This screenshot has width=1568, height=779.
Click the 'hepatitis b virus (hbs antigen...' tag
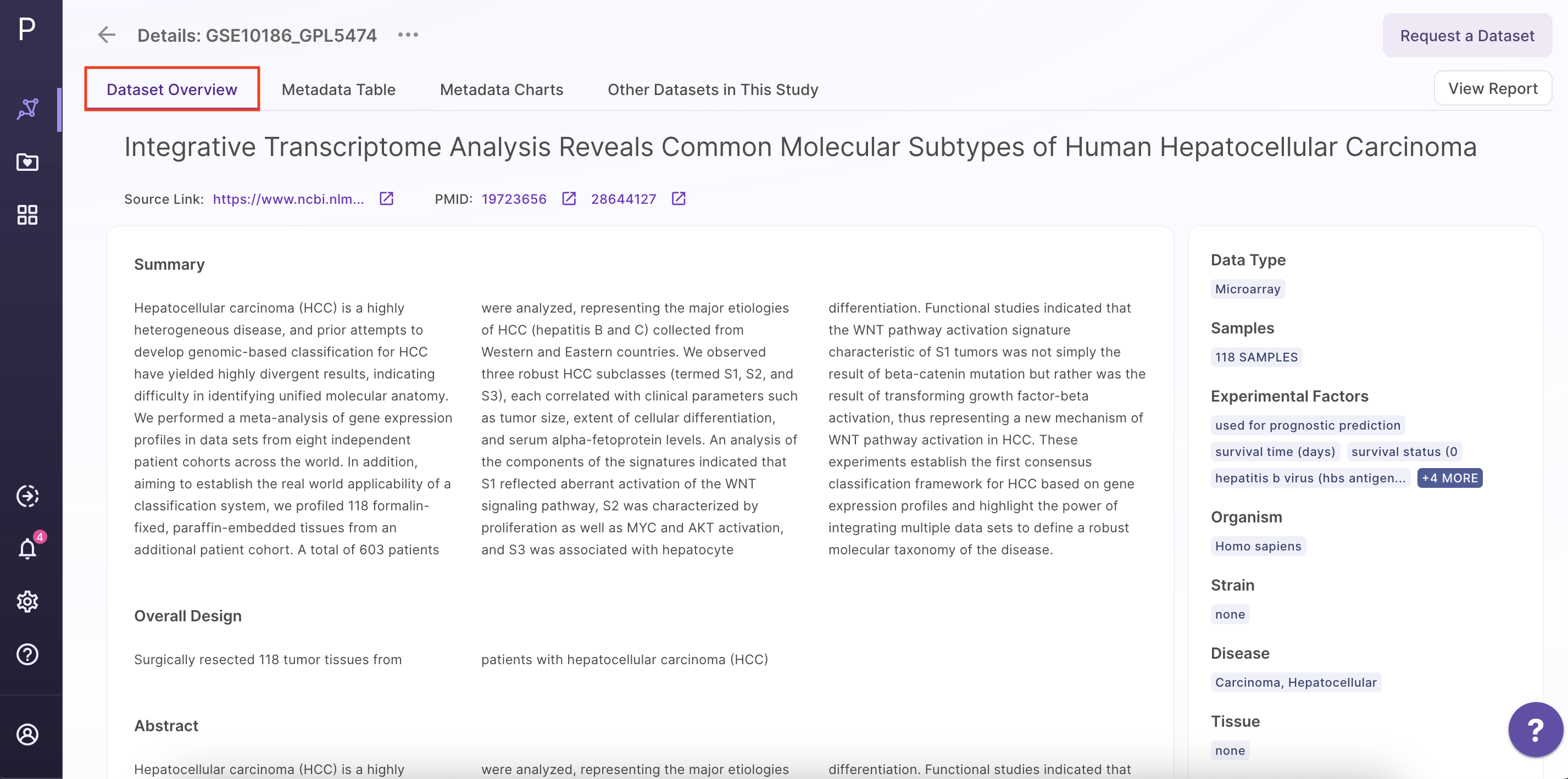[1310, 478]
